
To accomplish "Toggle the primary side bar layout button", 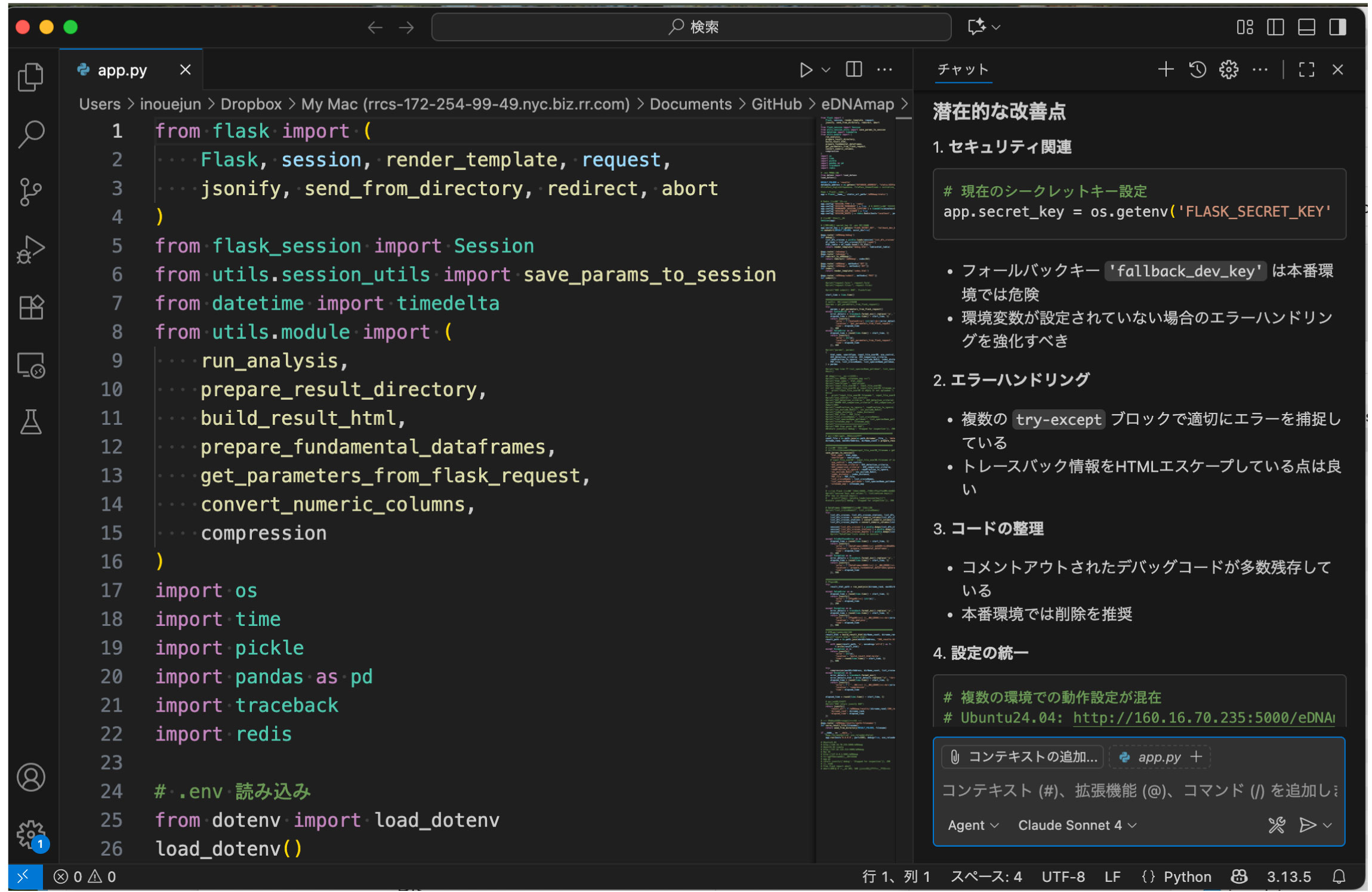I will pyautogui.click(x=1275, y=27).
